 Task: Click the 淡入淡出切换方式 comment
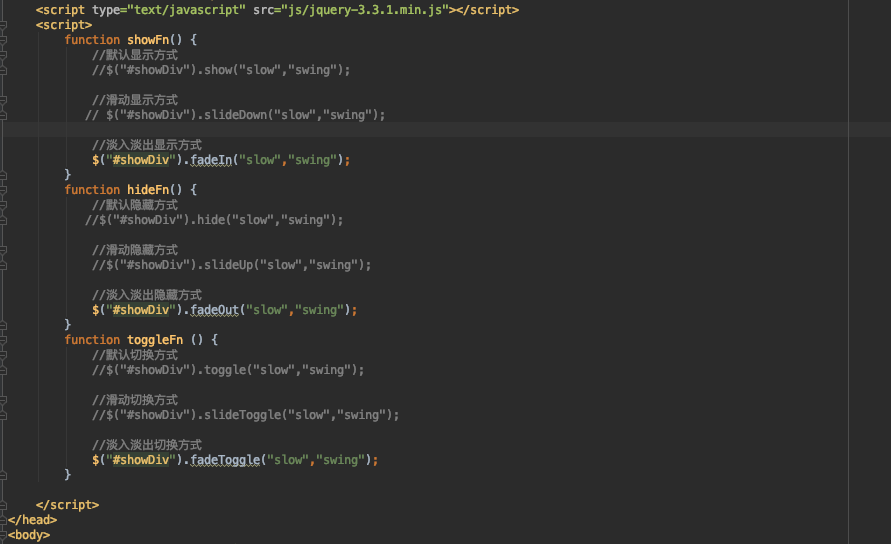tap(147, 445)
